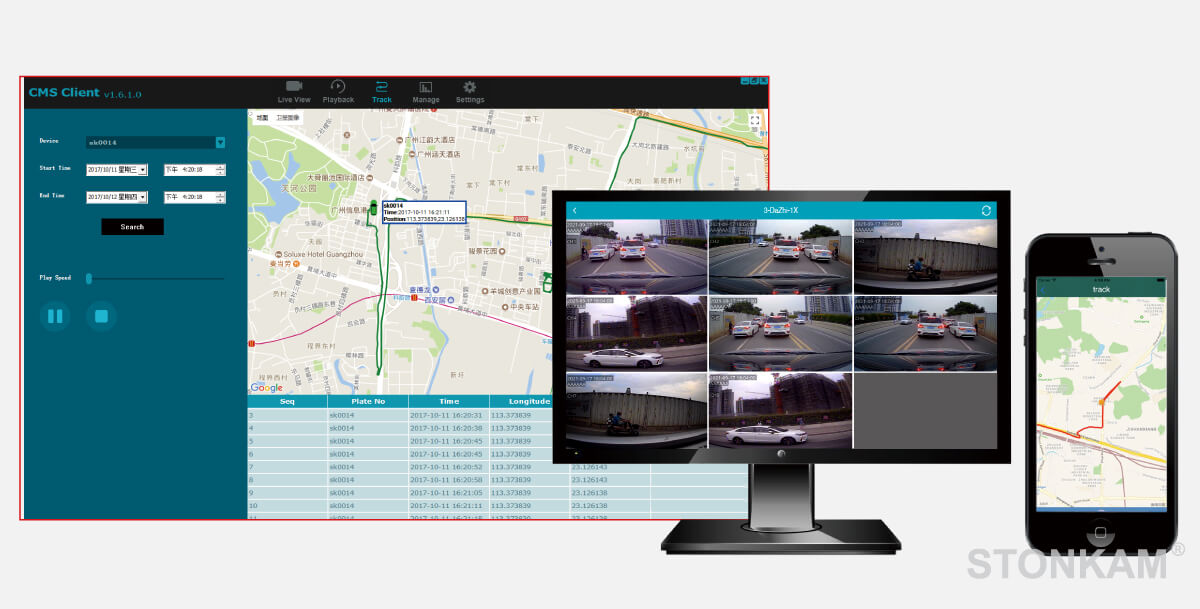1200x609 pixels.
Task: Click the green vehicle marker on map
Action: 374,208
